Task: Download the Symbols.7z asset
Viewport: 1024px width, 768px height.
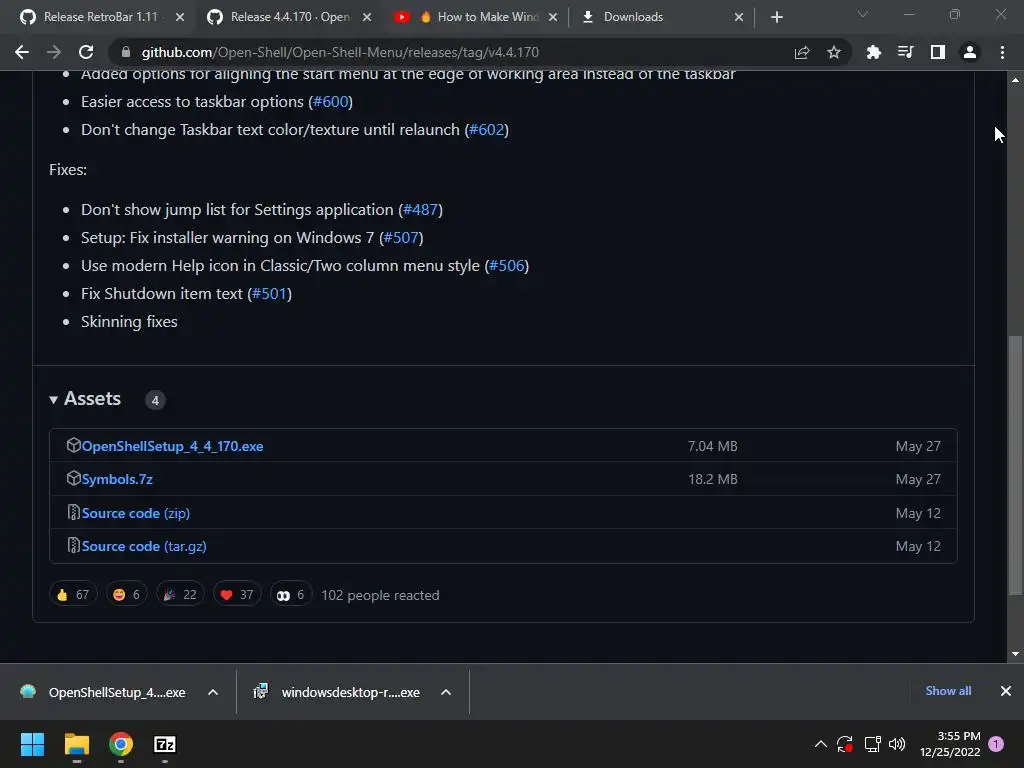Action: point(117,479)
